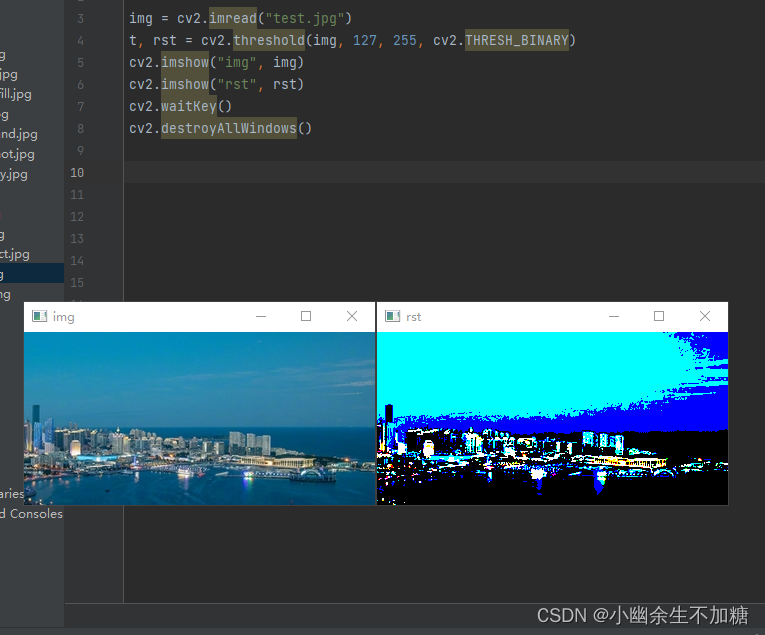Click the rst window title text
765x635 pixels.
coord(413,317)
